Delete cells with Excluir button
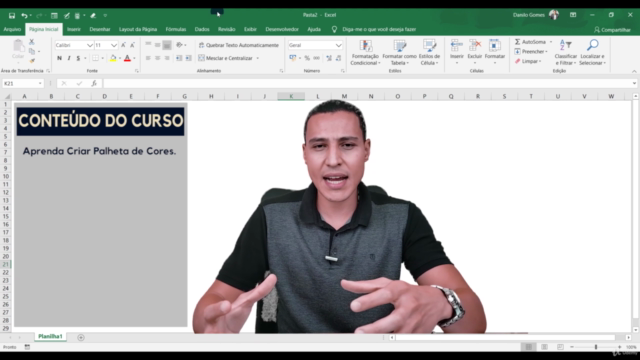The height and width of the screenshot is (360, 640). (475, 51)
